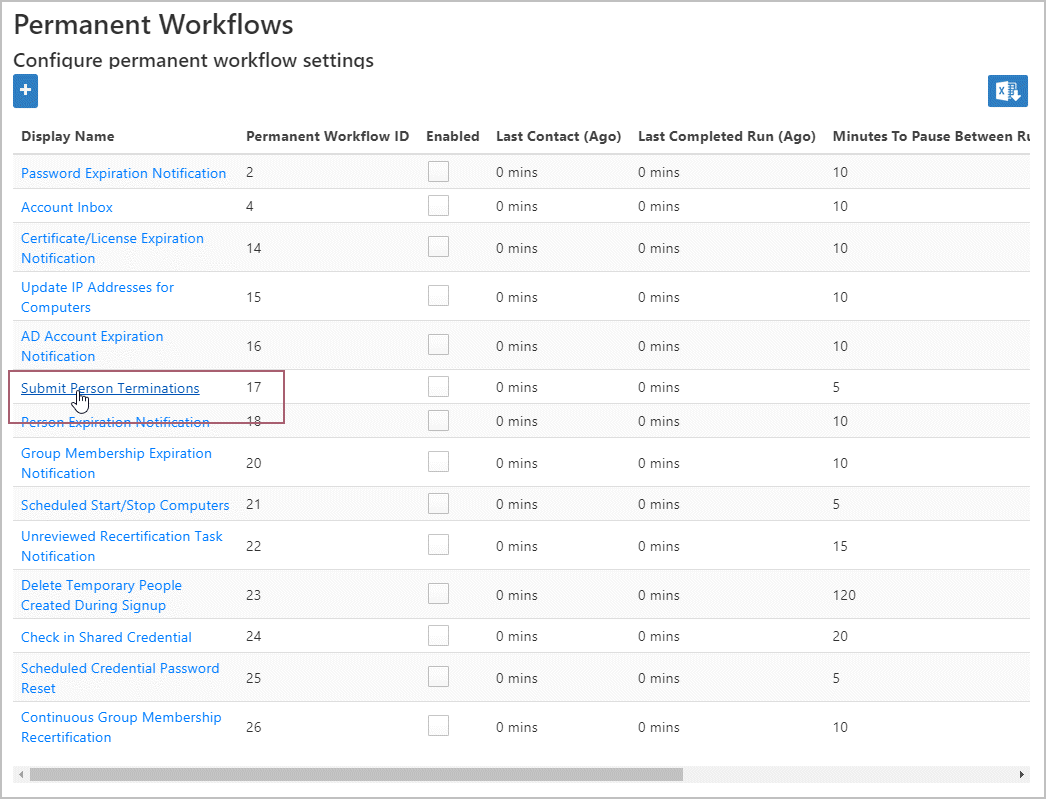Open Update IP Addresses for Computers
This screenshot has height=799, width=1046.
(x=97, y=297)
